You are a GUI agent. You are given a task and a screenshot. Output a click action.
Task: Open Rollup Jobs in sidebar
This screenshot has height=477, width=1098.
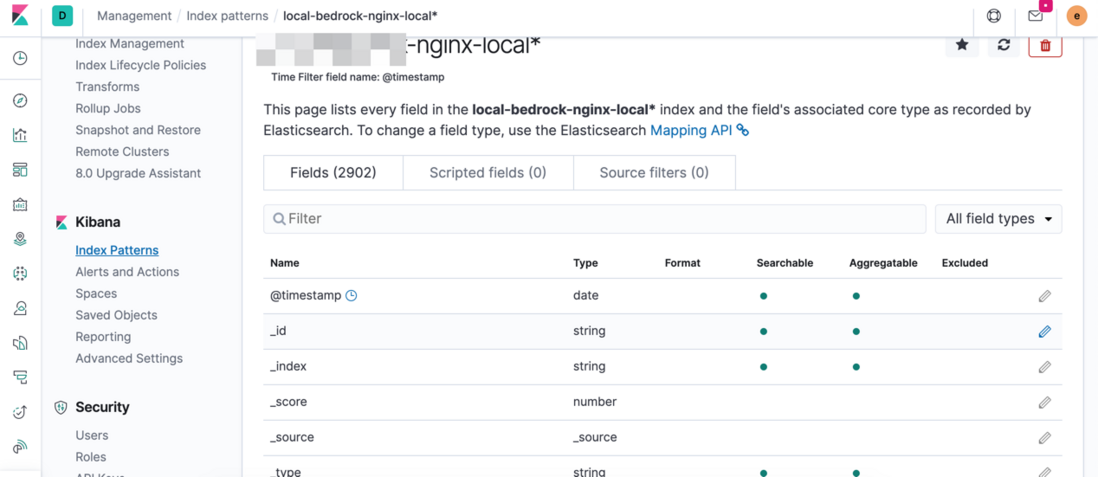[x=108, y=109]
